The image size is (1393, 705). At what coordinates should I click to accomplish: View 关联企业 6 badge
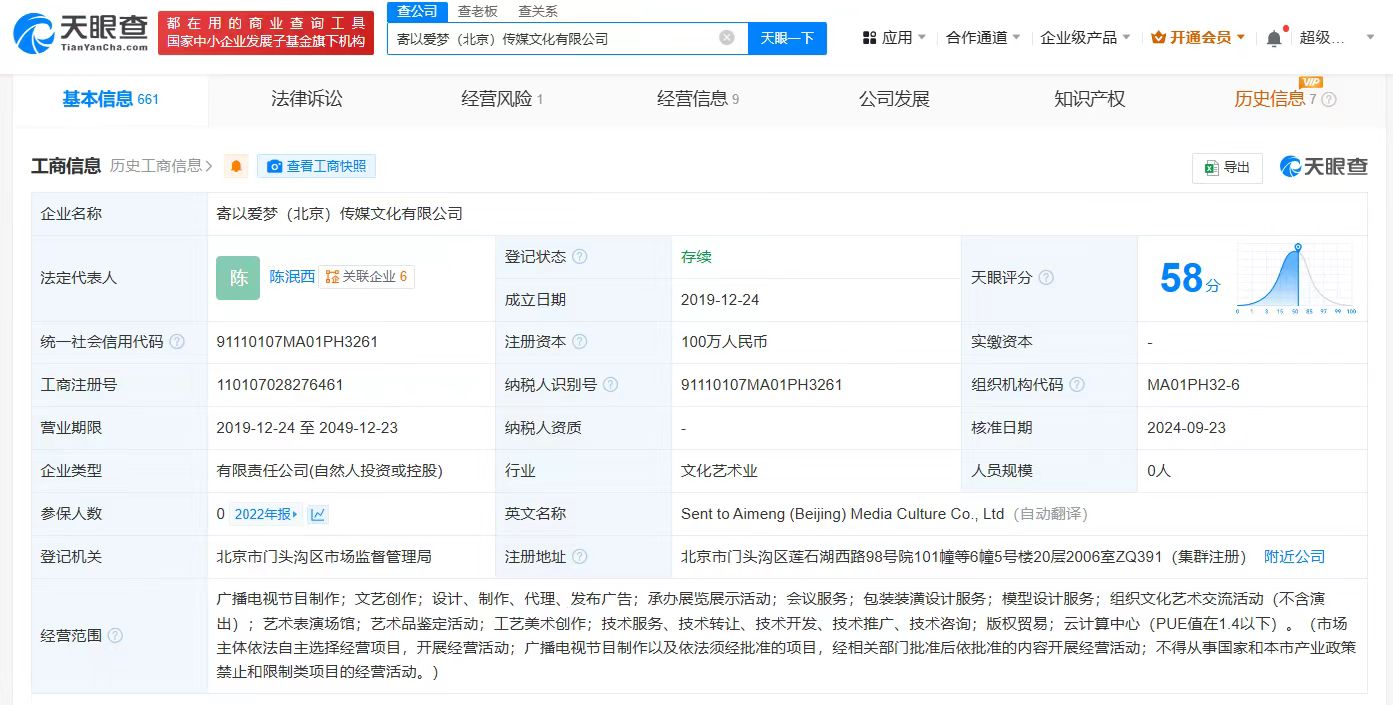[x=366, y=277]
